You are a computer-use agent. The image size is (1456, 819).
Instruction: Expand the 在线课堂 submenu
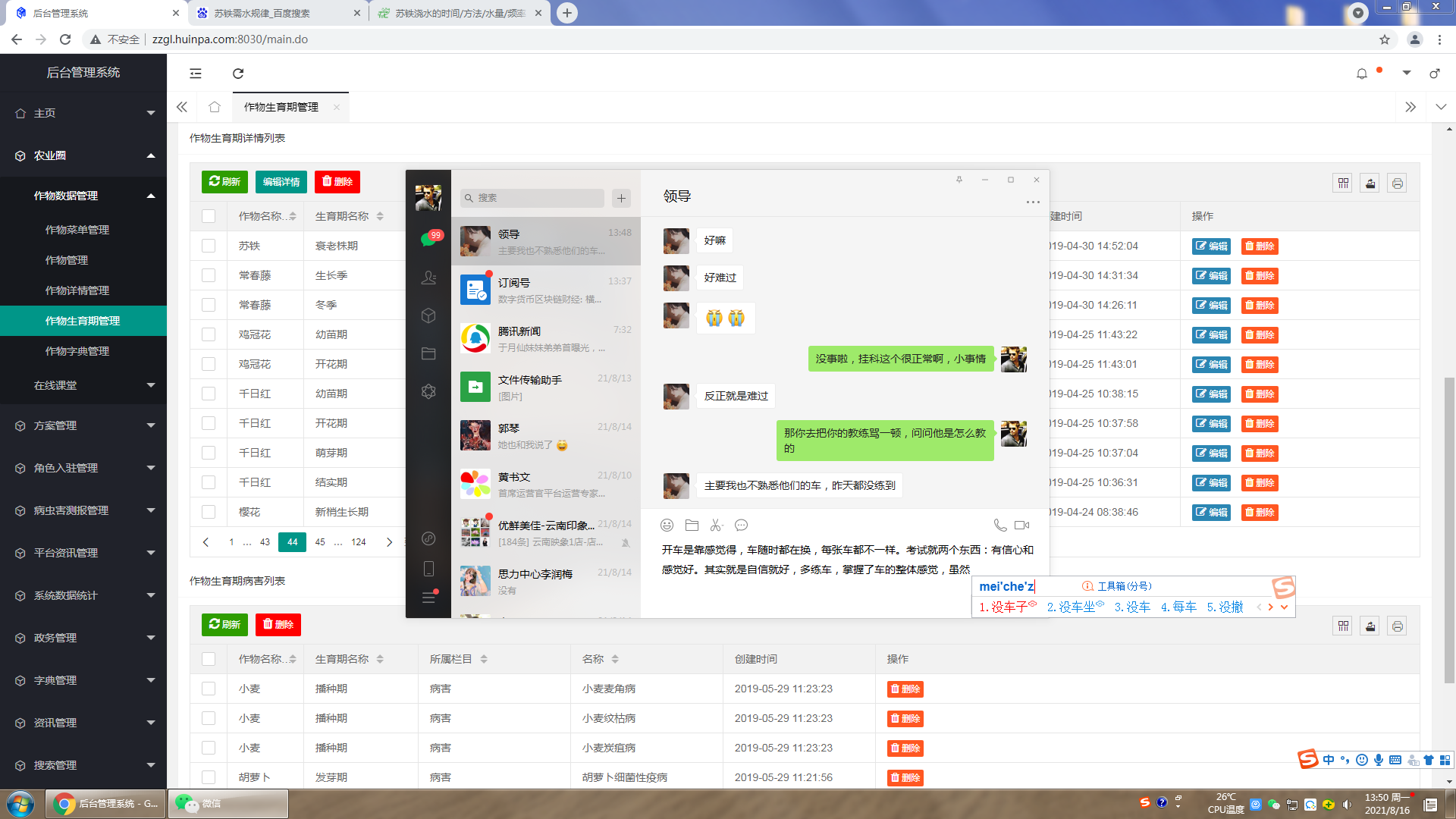(83, 385)
